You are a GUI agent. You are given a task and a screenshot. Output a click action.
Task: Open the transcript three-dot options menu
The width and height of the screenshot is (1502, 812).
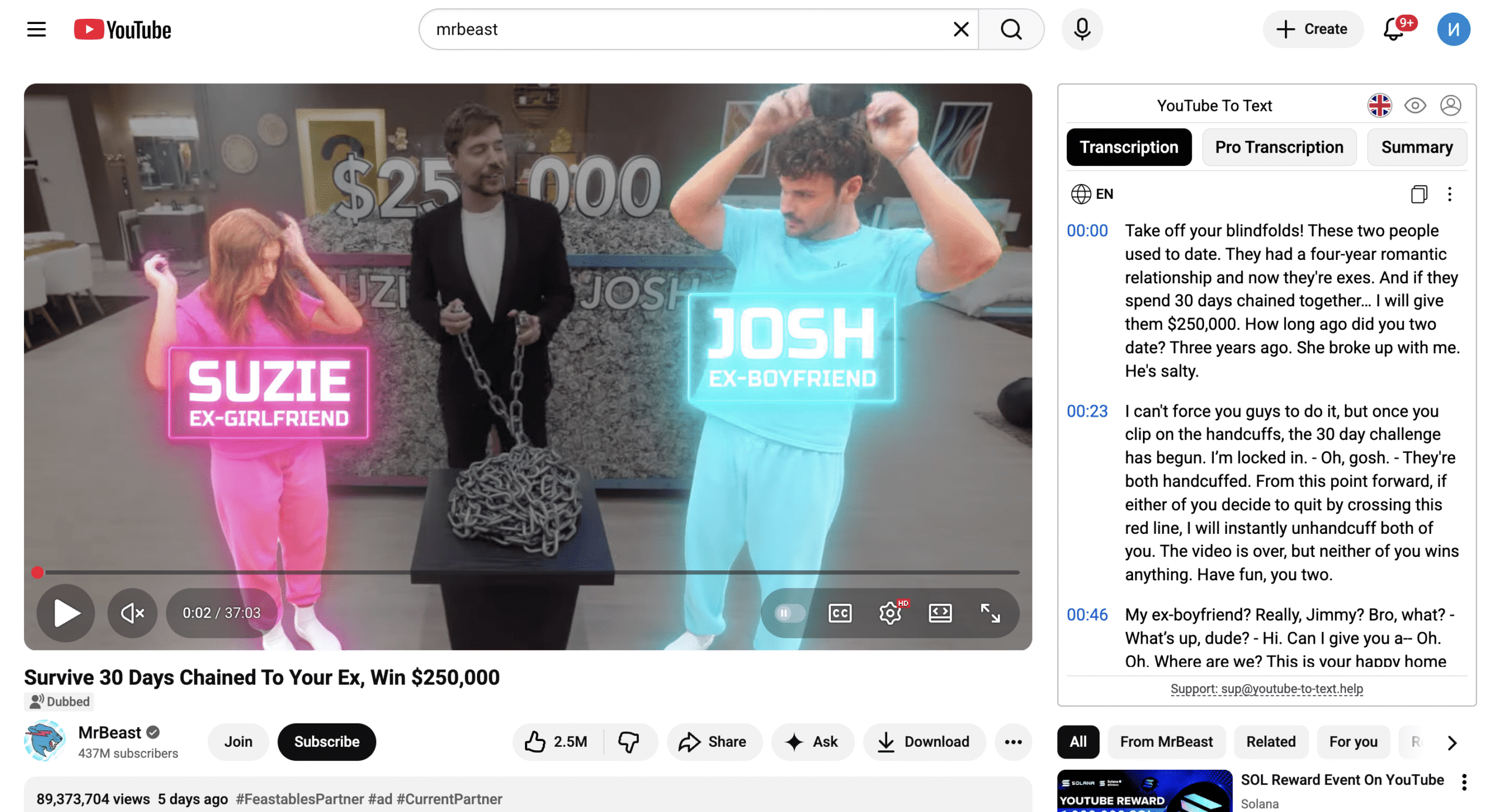(1449, 194)
